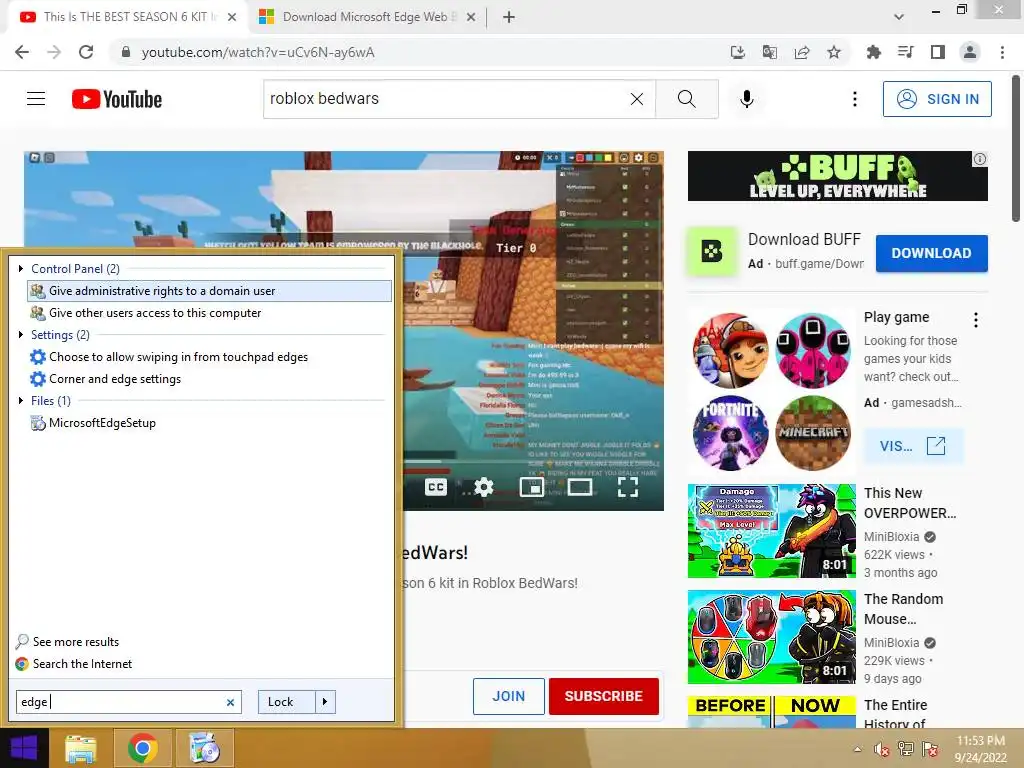Image resolution: width=1024 pixels, height=768 pixels.
Task: Click the volume muted tray icon
Action: [x=881, y=749]
